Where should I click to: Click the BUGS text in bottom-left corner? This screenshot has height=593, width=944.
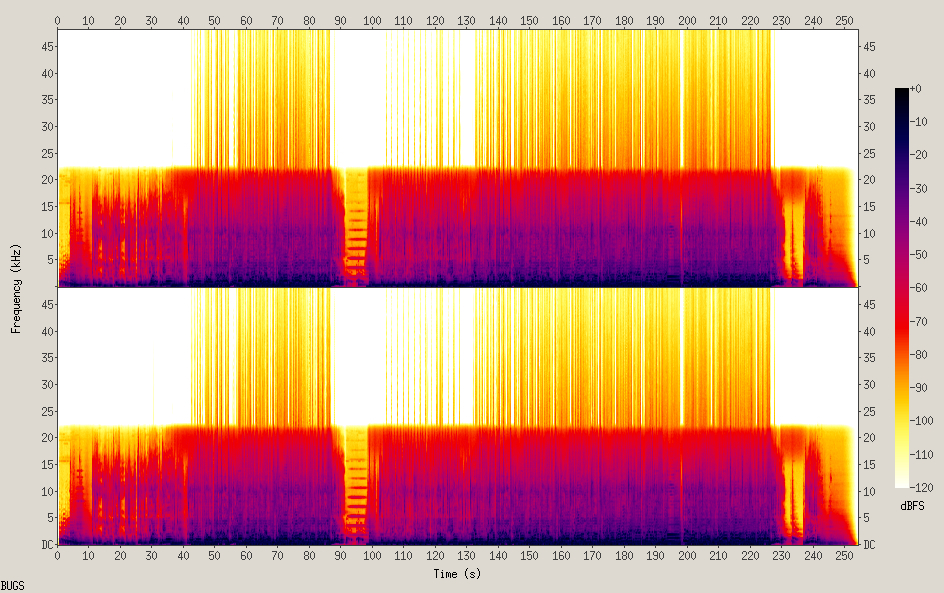[13, 584]
